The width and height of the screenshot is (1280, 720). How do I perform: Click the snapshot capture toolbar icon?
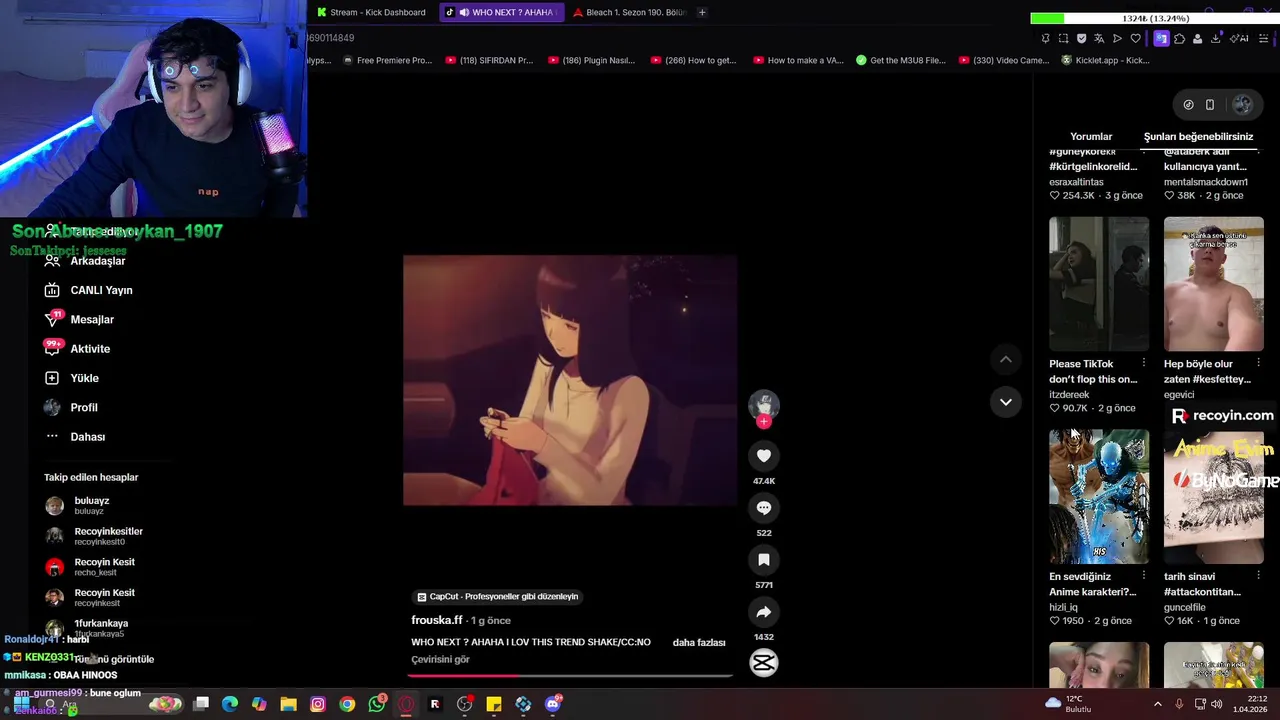[x=1063, y=38]
